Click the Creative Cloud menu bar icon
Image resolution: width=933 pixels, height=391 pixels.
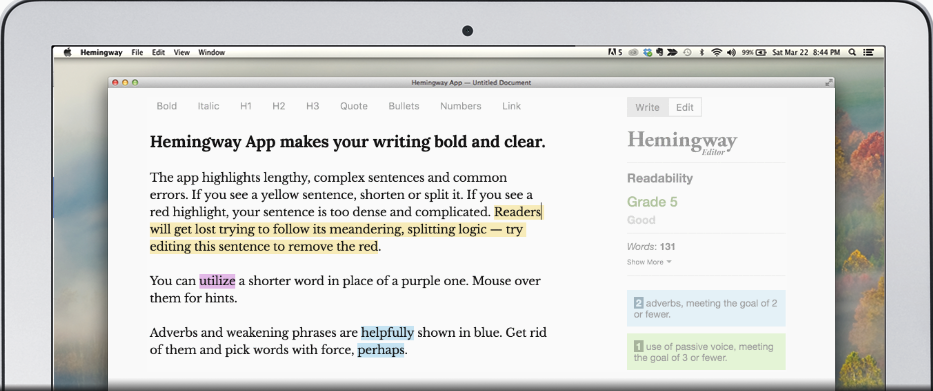[633, 52]
